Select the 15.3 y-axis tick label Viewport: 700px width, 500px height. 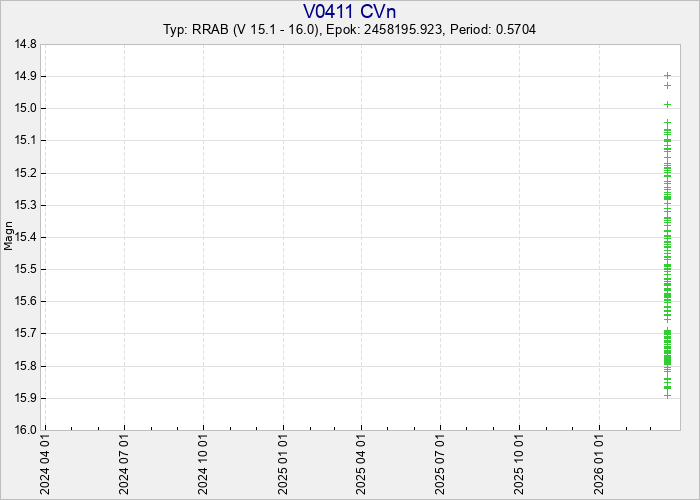pos(25,205)
